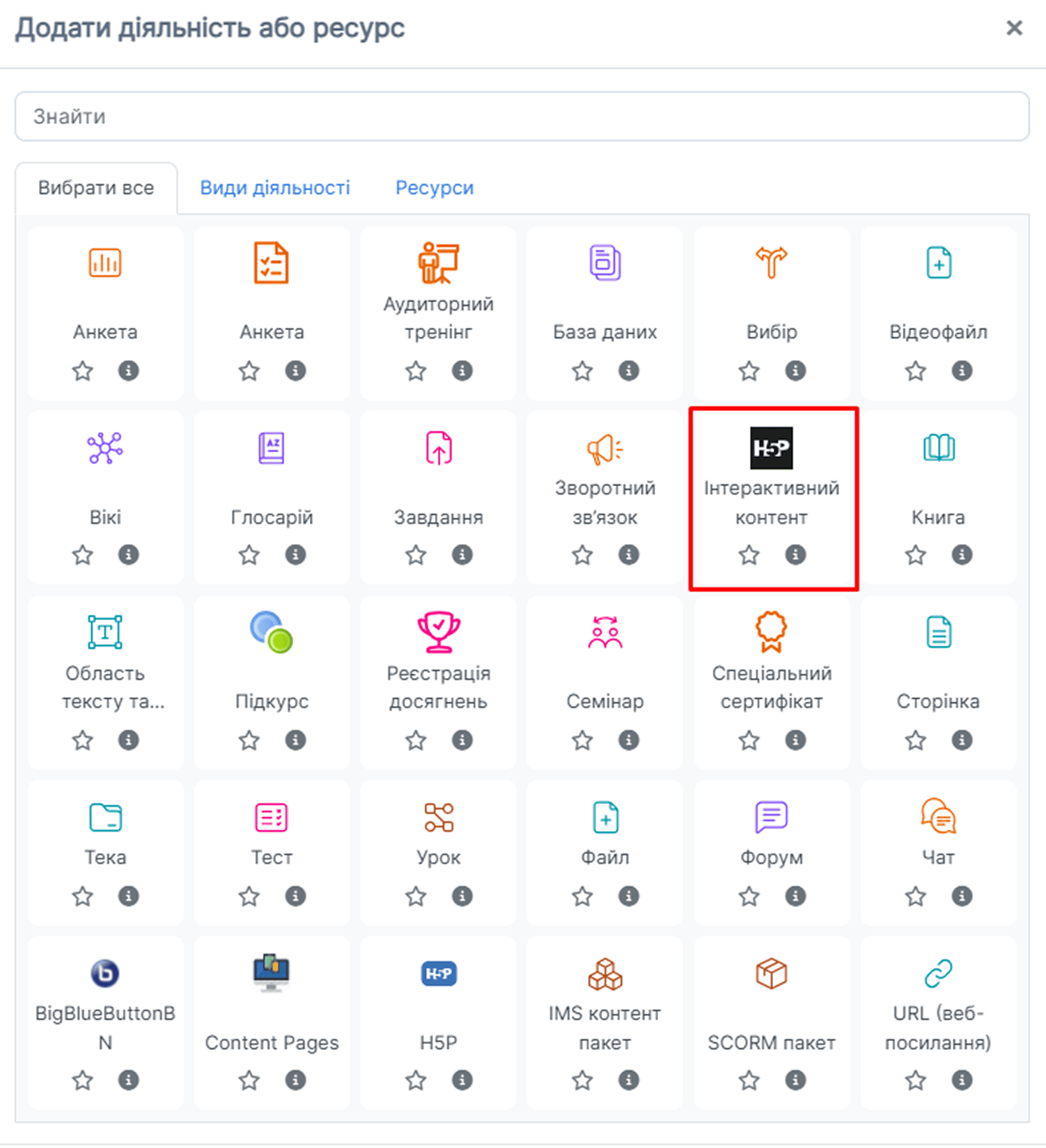Switch to the Види діяльності tab
The width and height of the screenshot is (1046, 1148).
pos(275,188)
